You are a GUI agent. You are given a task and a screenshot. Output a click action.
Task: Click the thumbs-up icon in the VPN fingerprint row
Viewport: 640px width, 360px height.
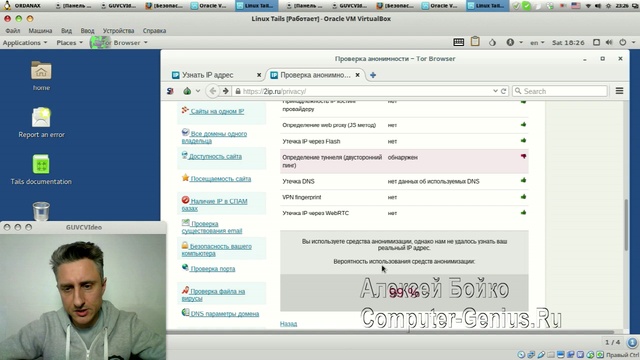point(523,196)
